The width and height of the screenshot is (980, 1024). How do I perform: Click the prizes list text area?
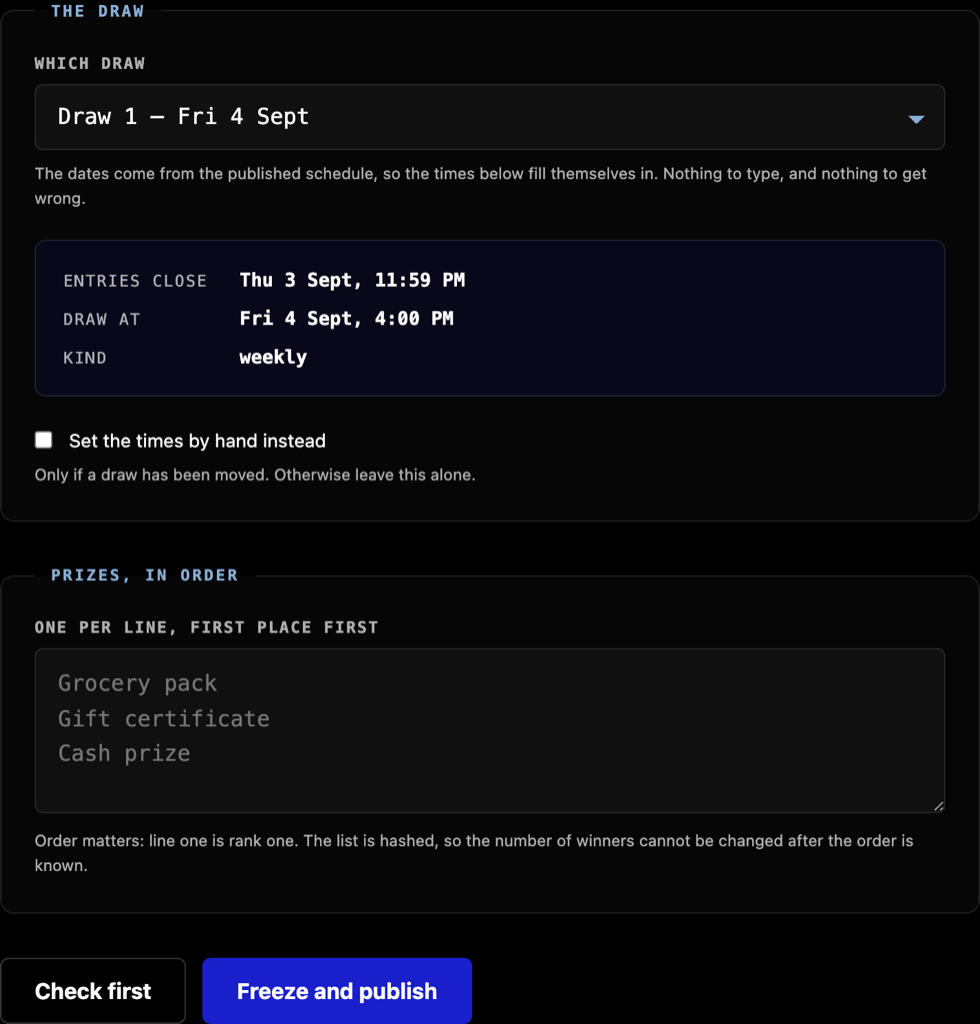click(490, 730)
